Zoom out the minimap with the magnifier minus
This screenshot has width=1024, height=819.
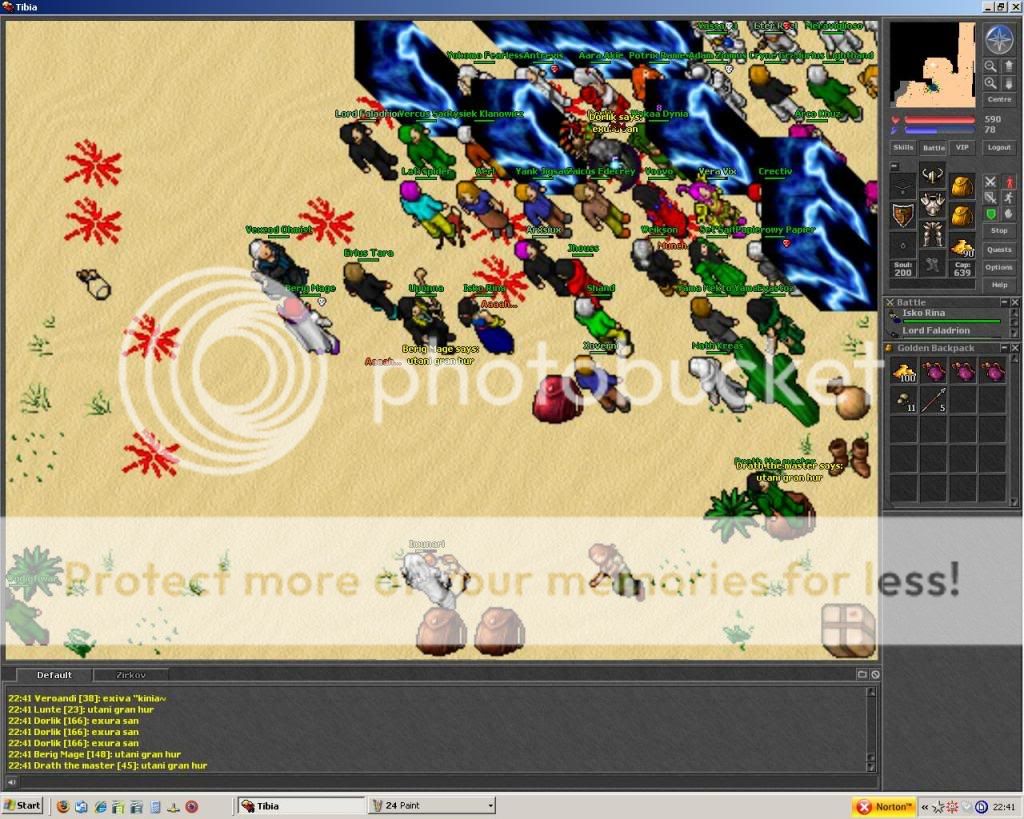coord(991,67)
